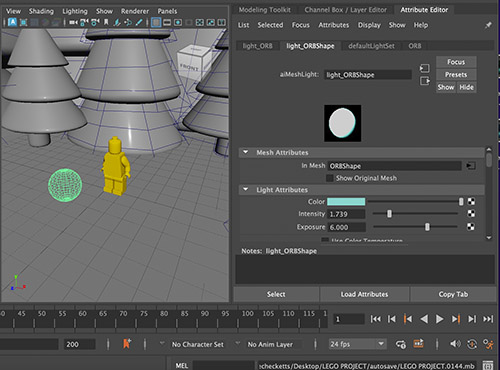Image resolution: width=500 pixels, height=370 pixels.
Task: Switch to Modeling Toolkit tab
Action: (x=264, y=10)
